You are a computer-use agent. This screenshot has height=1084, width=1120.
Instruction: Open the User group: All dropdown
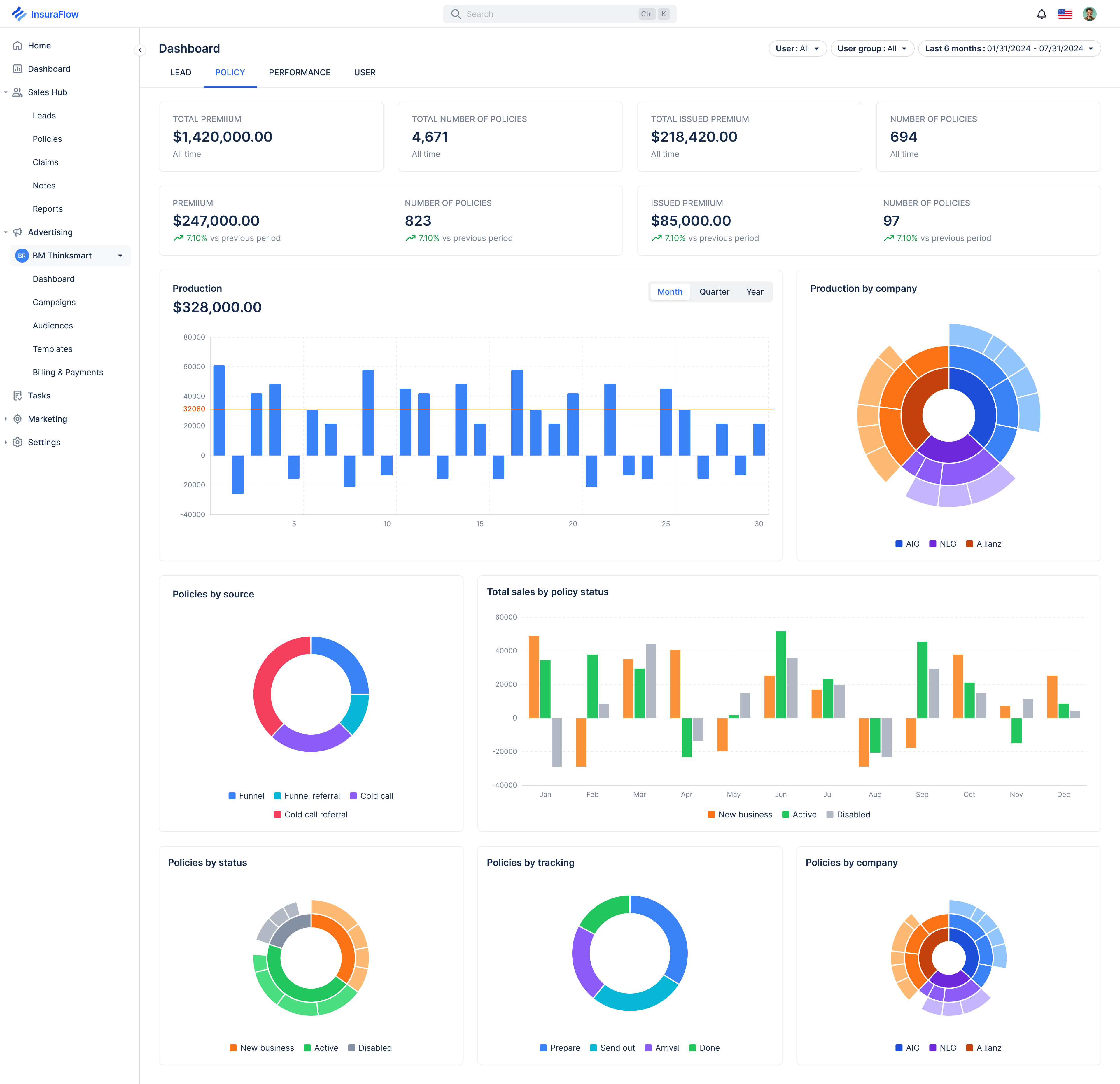(x=872, y=49)
